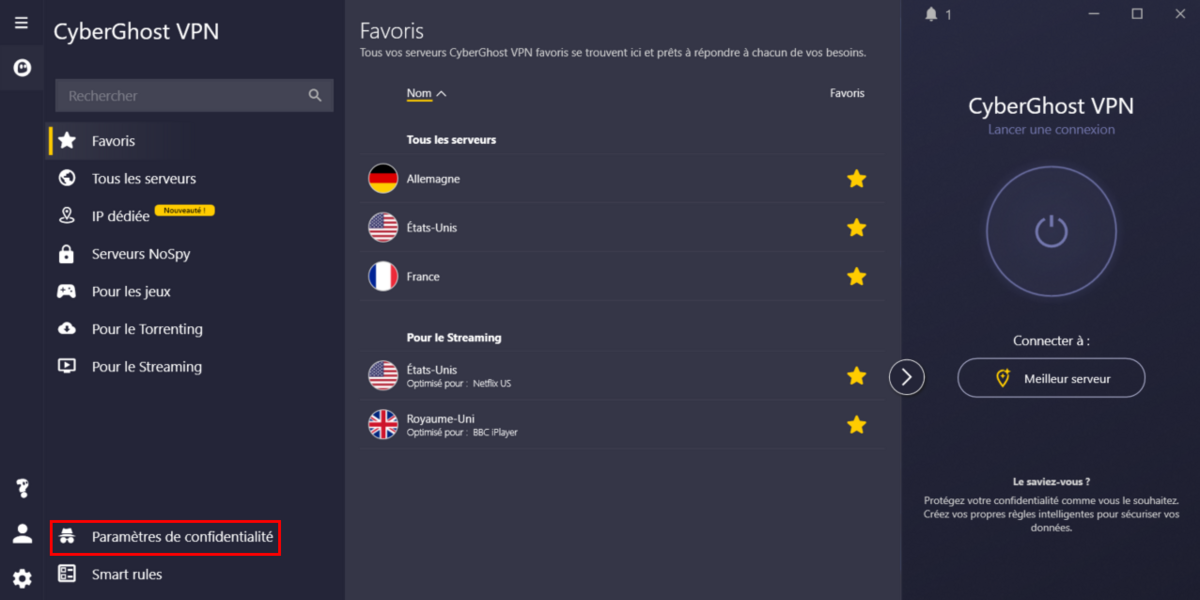Toggle Royaume-Uni BBC iPlayer favorite star
Image resolution: width=1200 pixels, height=600 pixels.
pyautogui.click(x=856, y=425)
